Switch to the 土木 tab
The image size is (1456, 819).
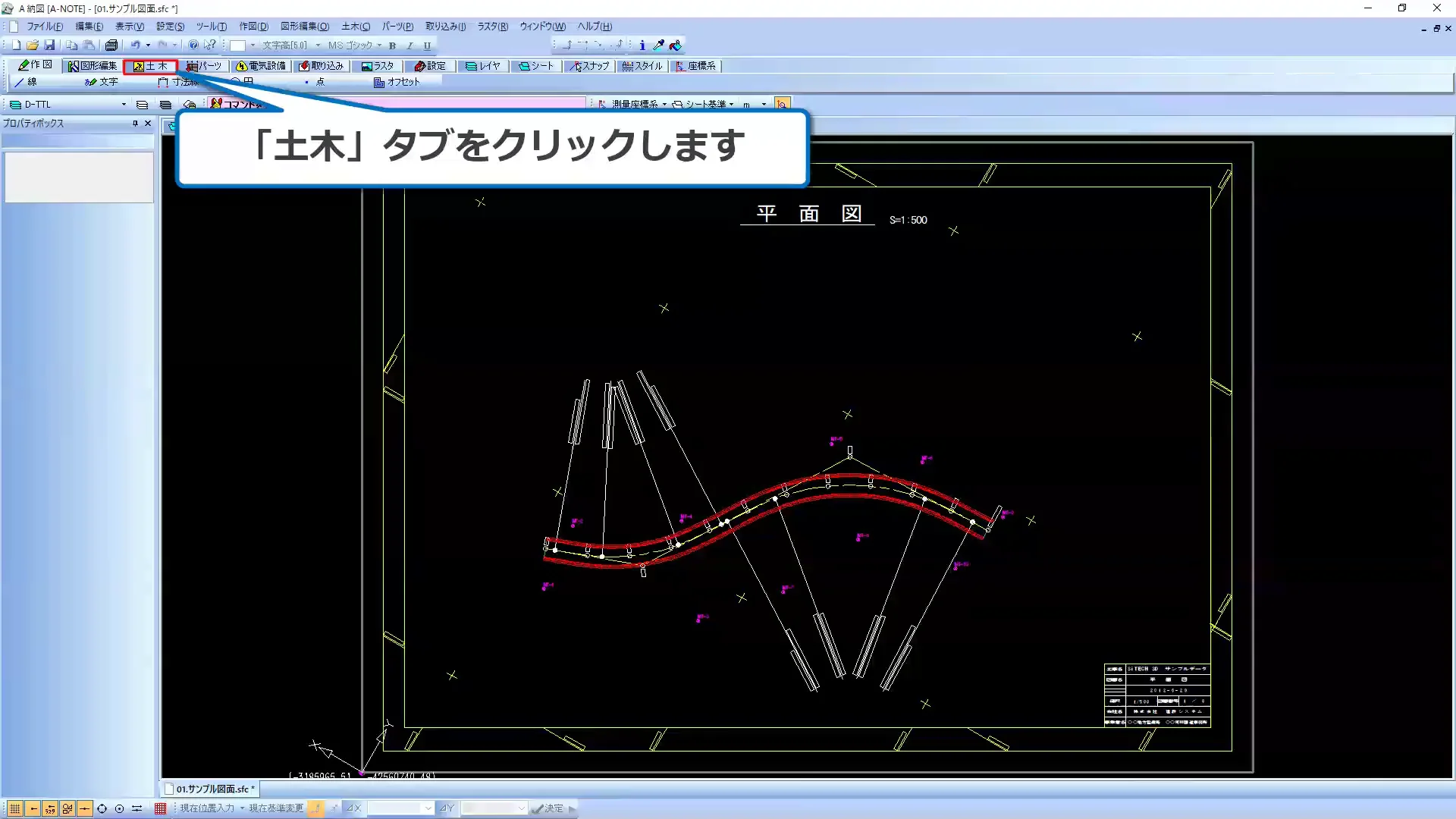(x=152, y=66)
